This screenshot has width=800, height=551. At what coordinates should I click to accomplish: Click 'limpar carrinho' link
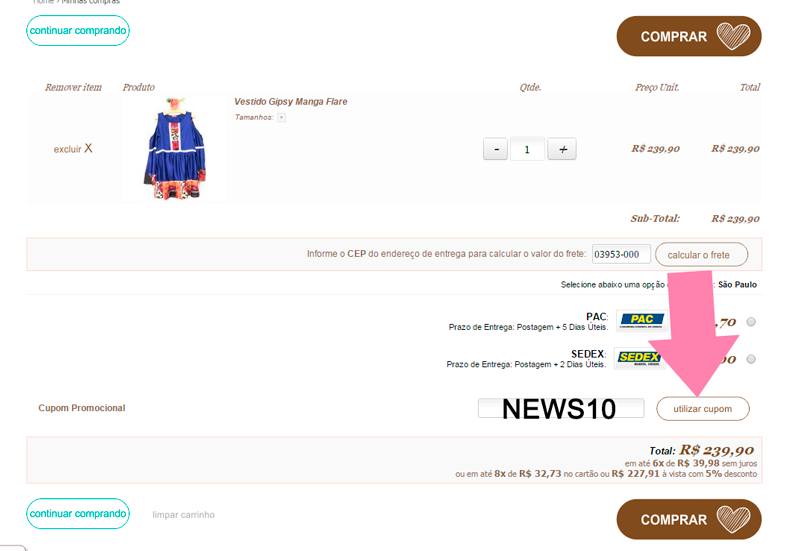(183, 515)
